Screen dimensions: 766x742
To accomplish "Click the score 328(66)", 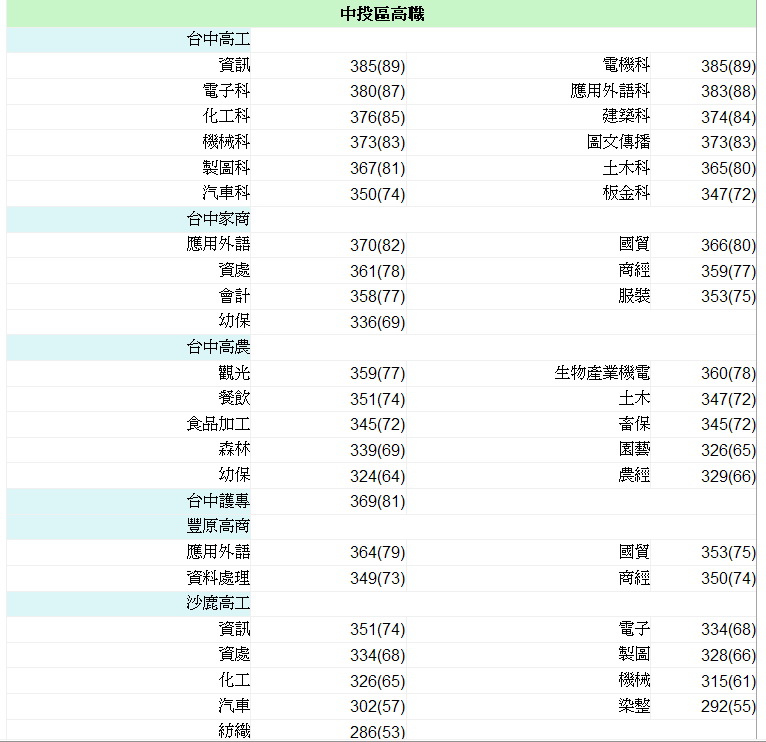I will pyautogui.click(x=728, y=655).
